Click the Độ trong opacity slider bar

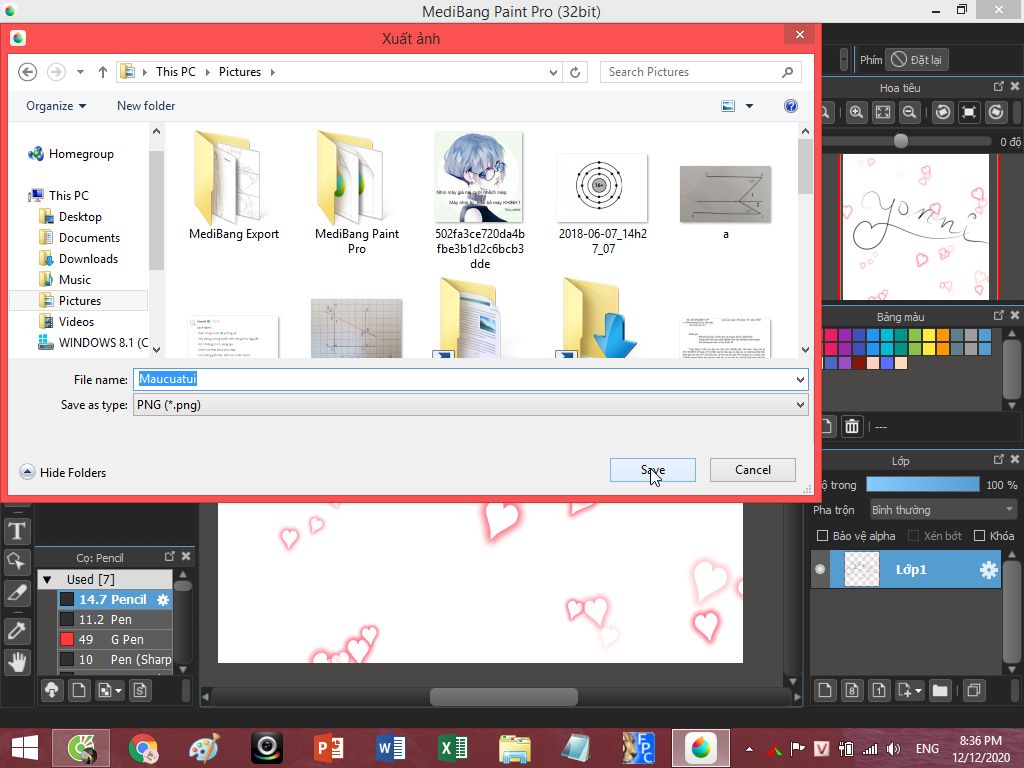[x=922, y=484]
